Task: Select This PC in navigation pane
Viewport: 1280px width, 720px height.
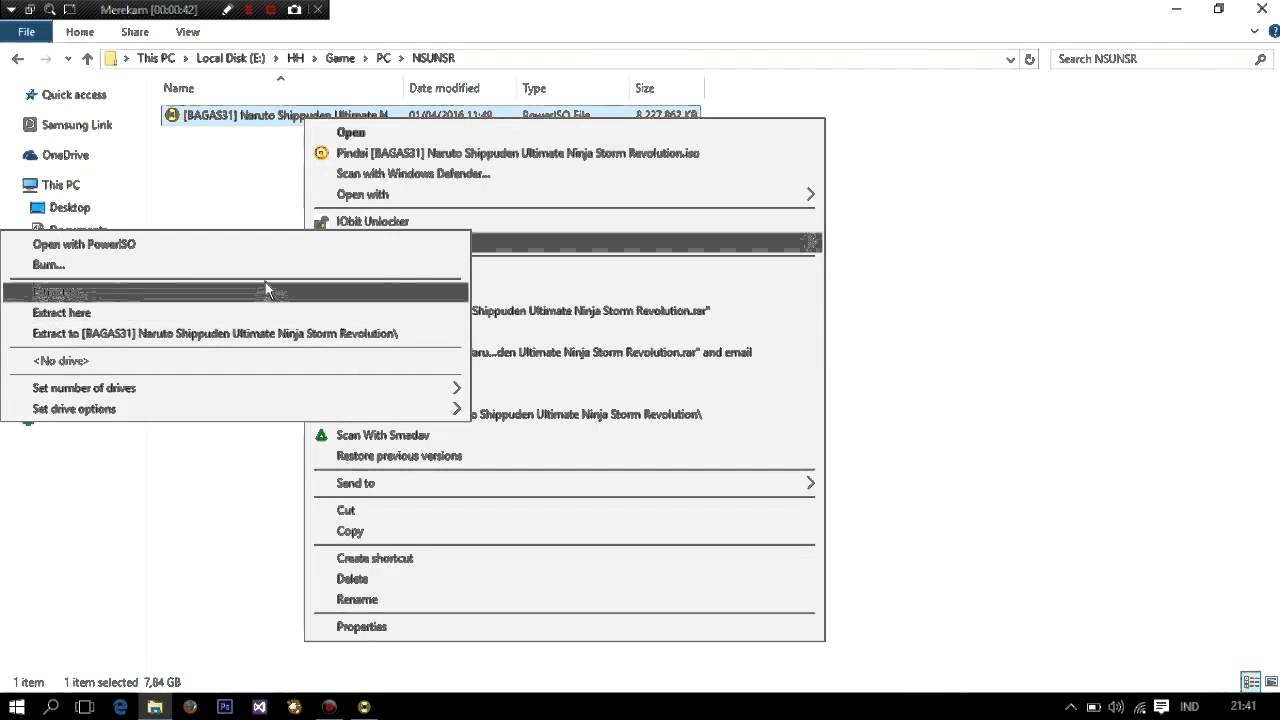Action: tap(60, 185)
